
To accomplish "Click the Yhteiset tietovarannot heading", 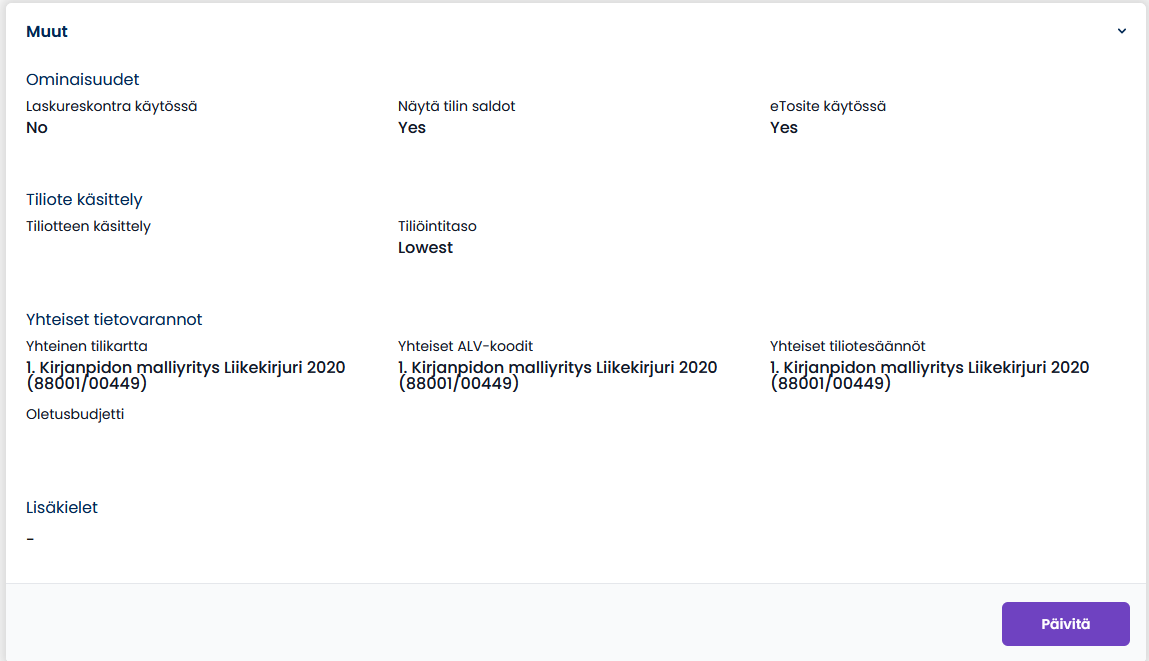I will 114,320.
